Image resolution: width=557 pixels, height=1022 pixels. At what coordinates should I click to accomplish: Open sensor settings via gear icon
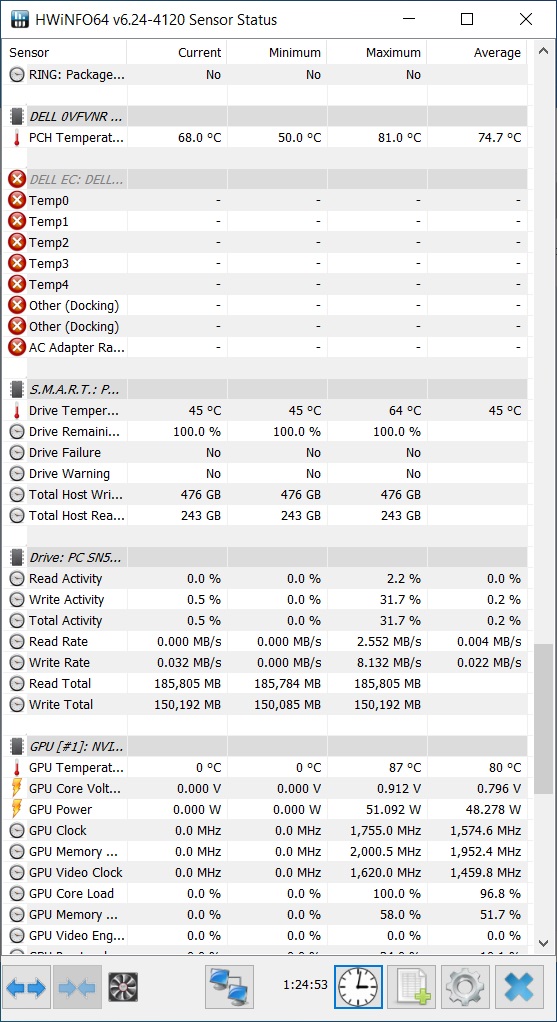tap(465, 987)
